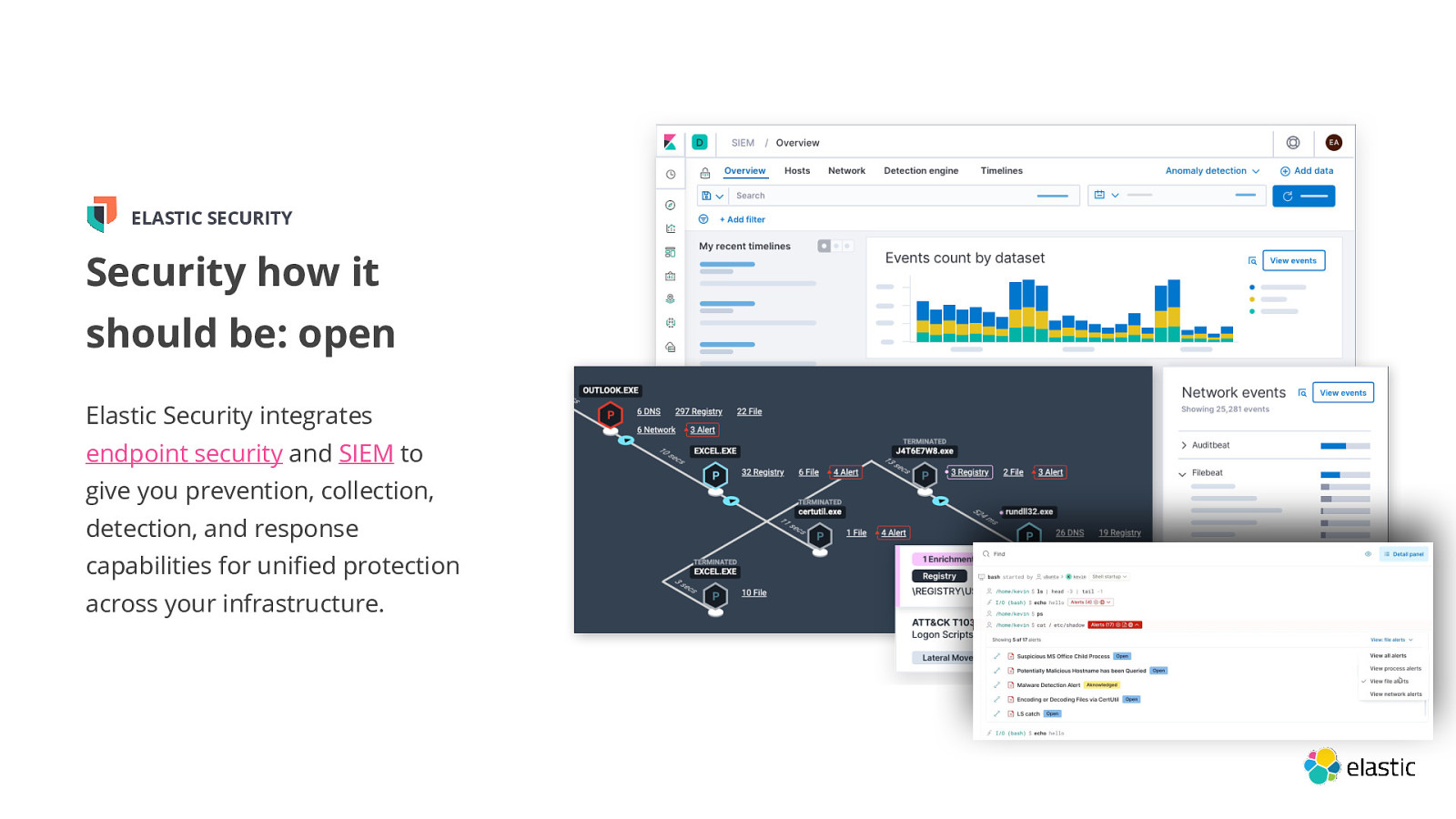Click inspect icon next to Network View events
Image resolution: width=1456 pixels, height=819 pixels.
1302,393
